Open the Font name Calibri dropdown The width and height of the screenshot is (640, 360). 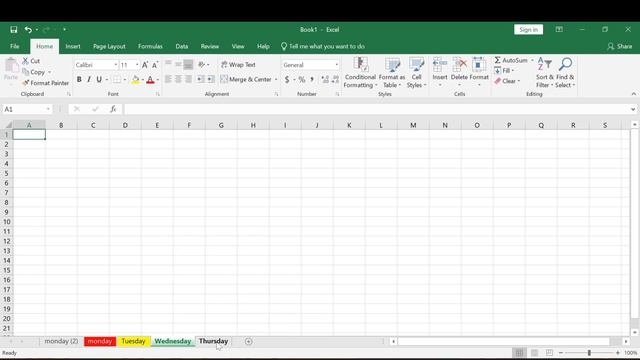pos(116,65)
